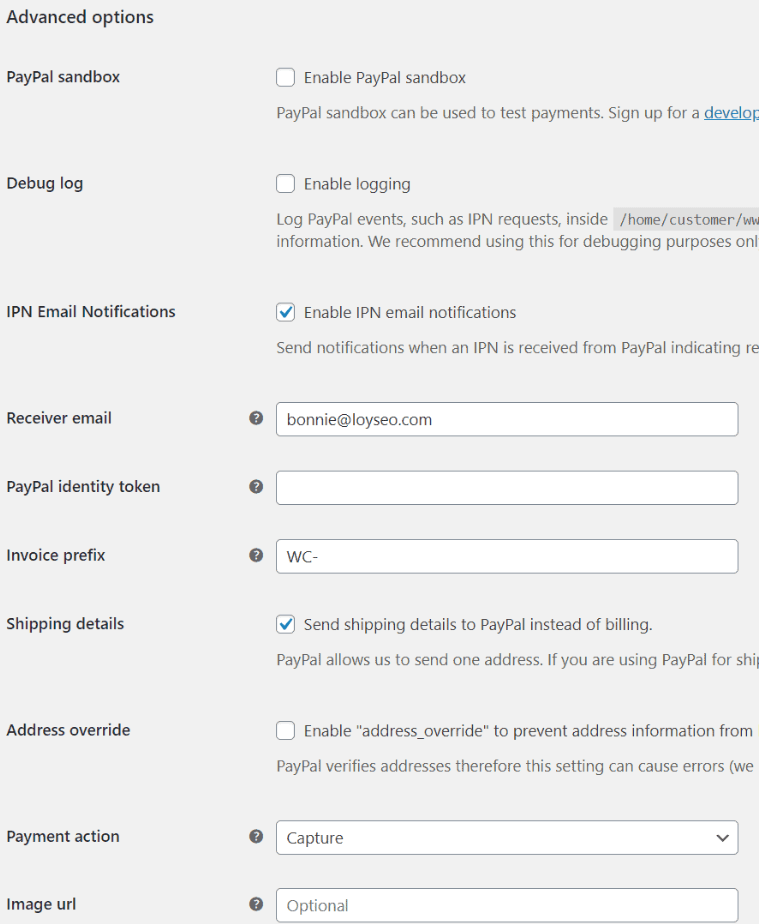Click the Invoice prefix WC- field
Viewport: 759px width, 924px height.
[507, 556]
